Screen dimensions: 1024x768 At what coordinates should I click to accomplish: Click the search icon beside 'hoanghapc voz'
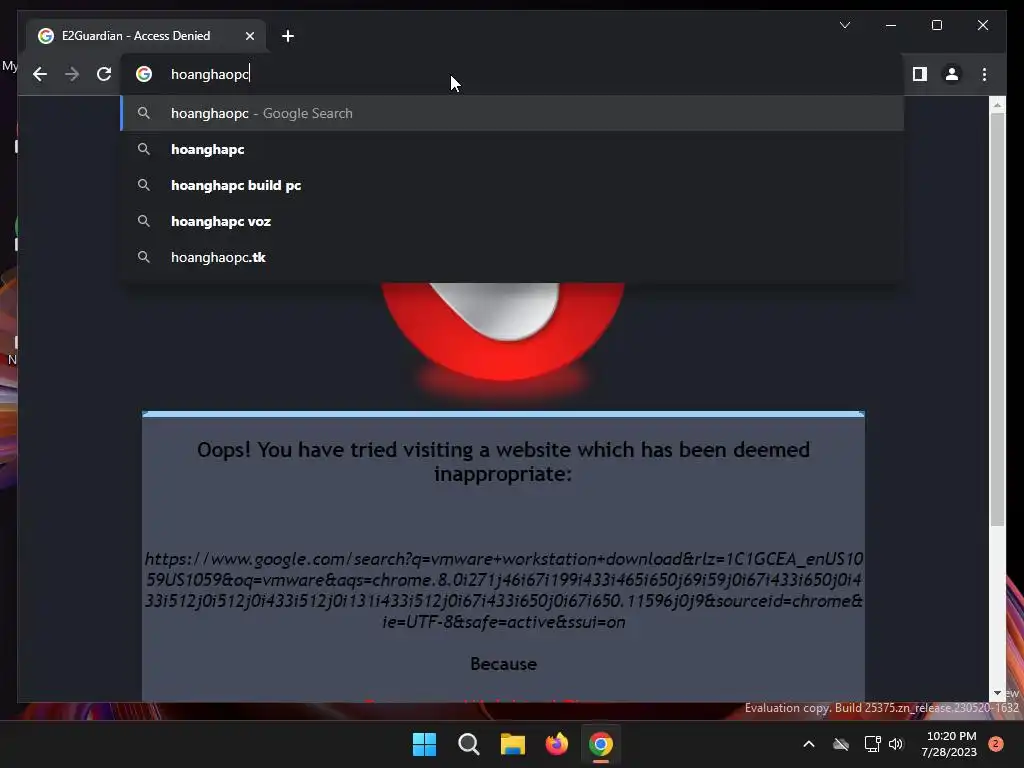[x=144, y=221]
